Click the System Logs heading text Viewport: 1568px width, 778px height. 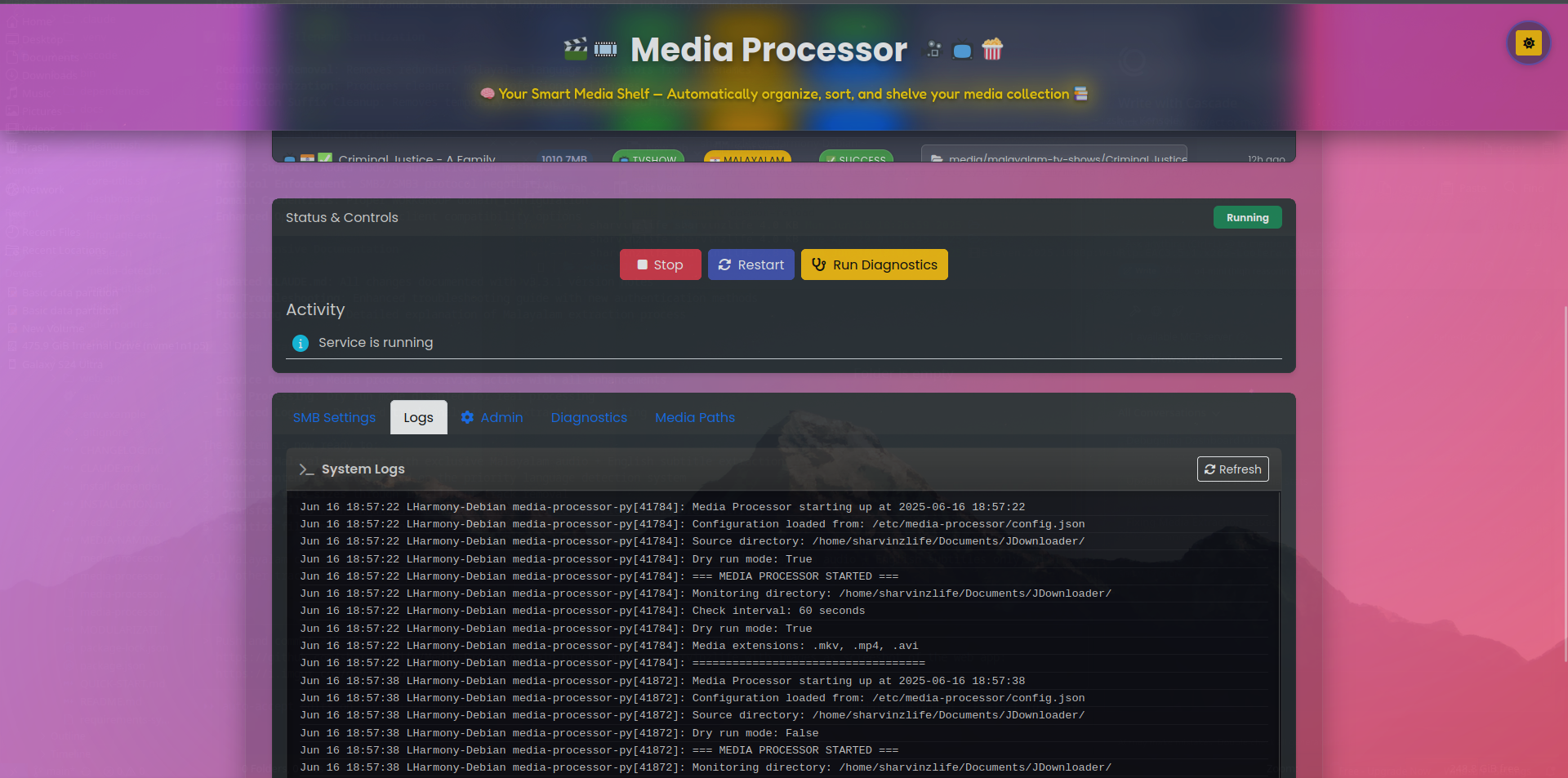point(363,469)
